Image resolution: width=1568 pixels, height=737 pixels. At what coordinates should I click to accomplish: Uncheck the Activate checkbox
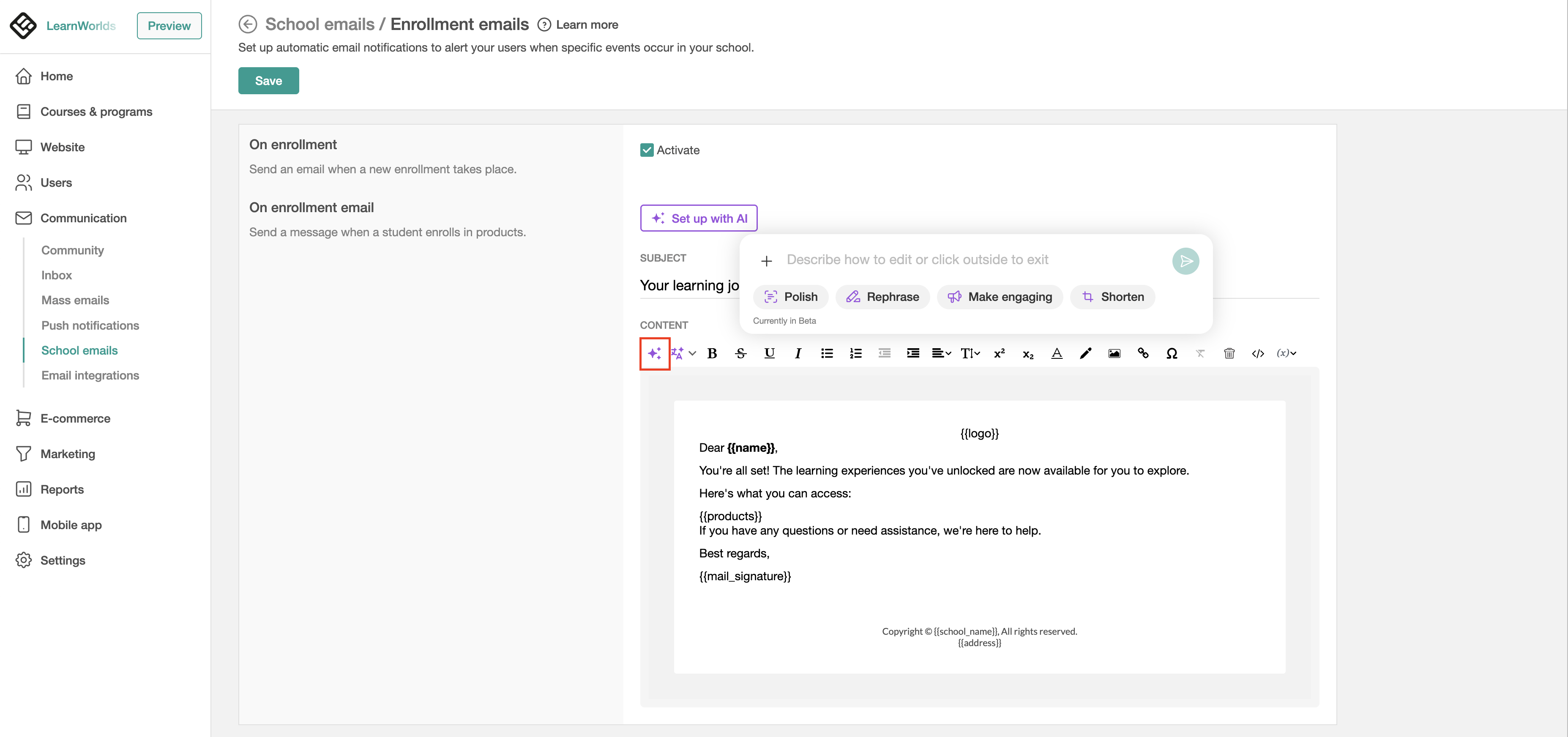(647, 150)
